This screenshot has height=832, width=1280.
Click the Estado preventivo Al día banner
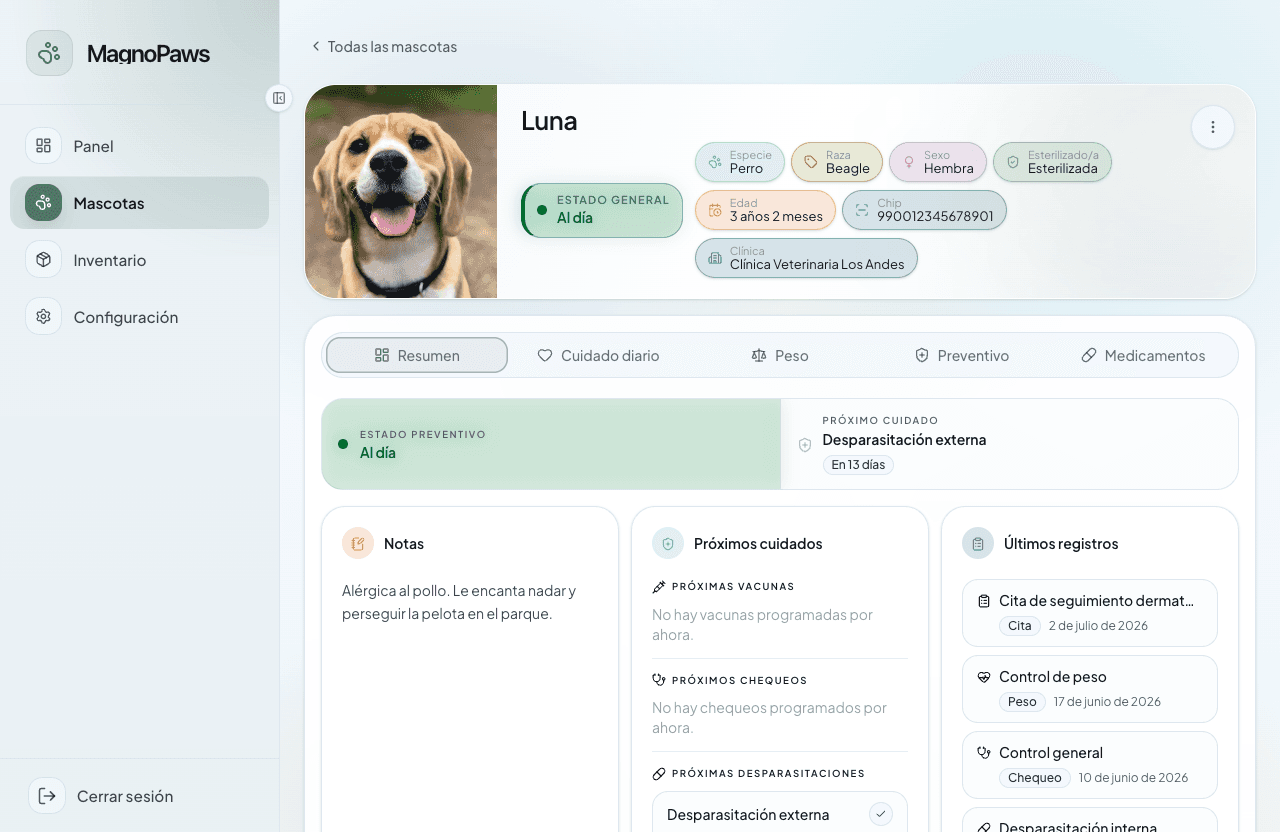click(x=551, y=444)
